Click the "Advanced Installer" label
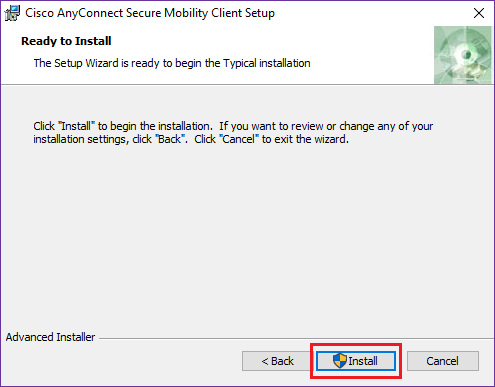 pyautogui.click(x=50, y=337)
